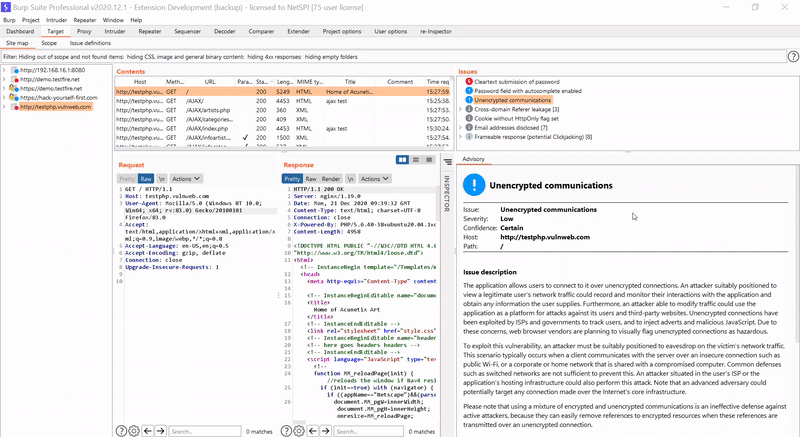Click icon of Frameable response issue

[x=469, y=137]
